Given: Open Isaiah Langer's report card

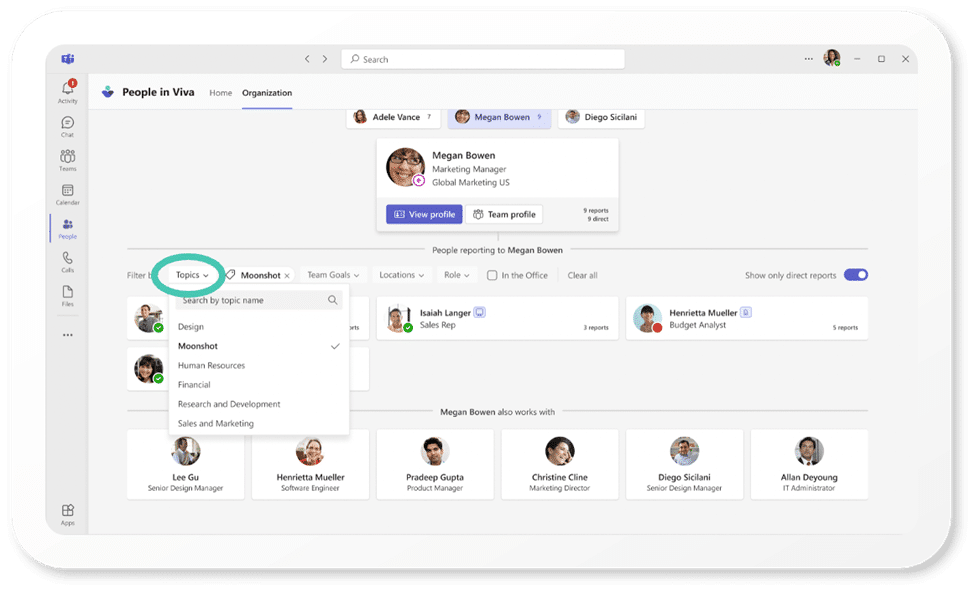Looking at the screenshot, I should tap(497, 318).
